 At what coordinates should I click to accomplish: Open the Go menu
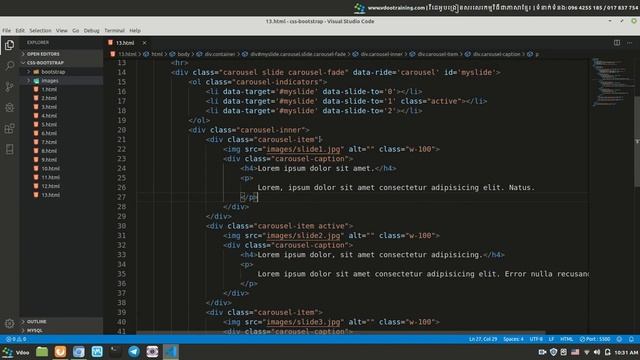click(76, 31)
